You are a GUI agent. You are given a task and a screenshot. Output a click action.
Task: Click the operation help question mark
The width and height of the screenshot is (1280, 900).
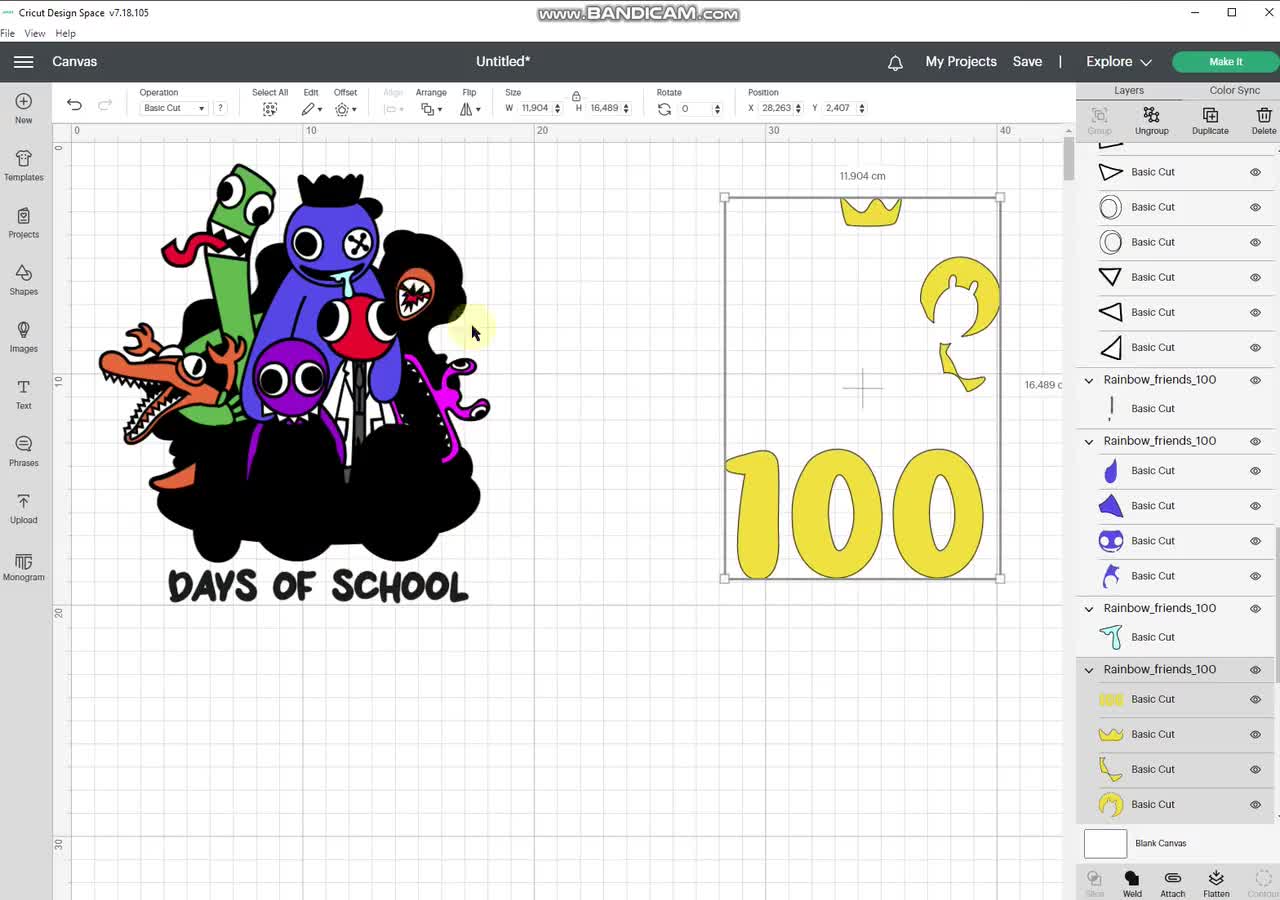point(220,108)
